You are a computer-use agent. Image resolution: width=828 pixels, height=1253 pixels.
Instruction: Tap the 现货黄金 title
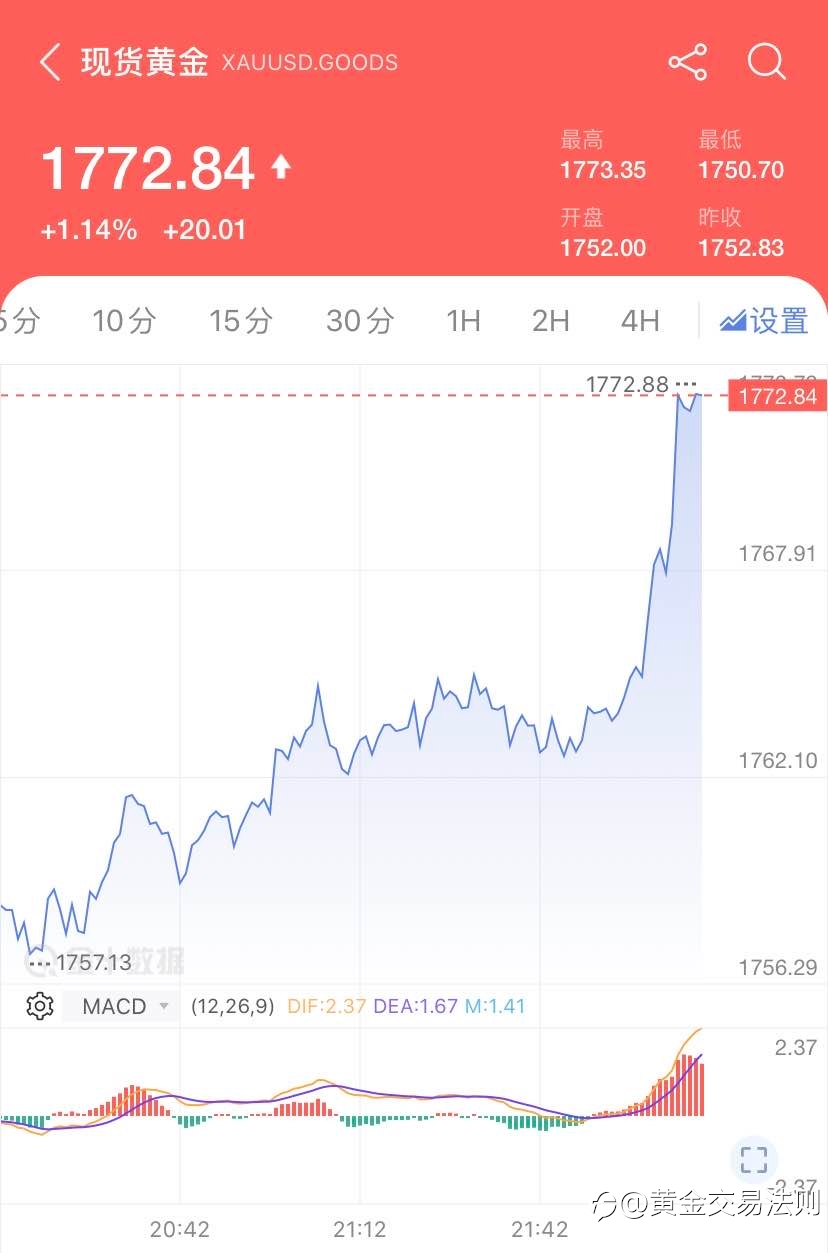145,62
